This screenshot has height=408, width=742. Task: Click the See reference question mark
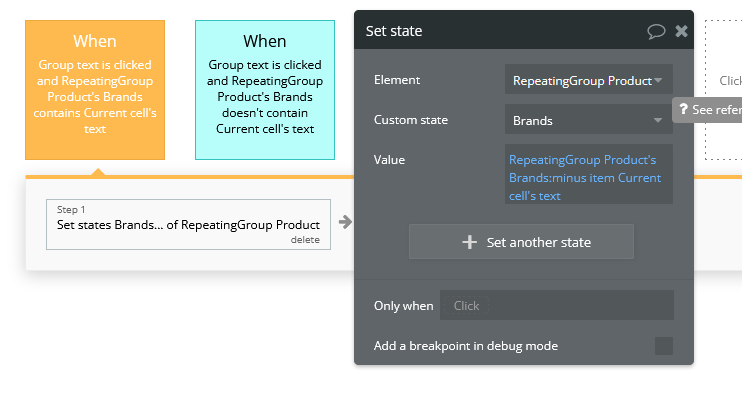click(683, 109)
